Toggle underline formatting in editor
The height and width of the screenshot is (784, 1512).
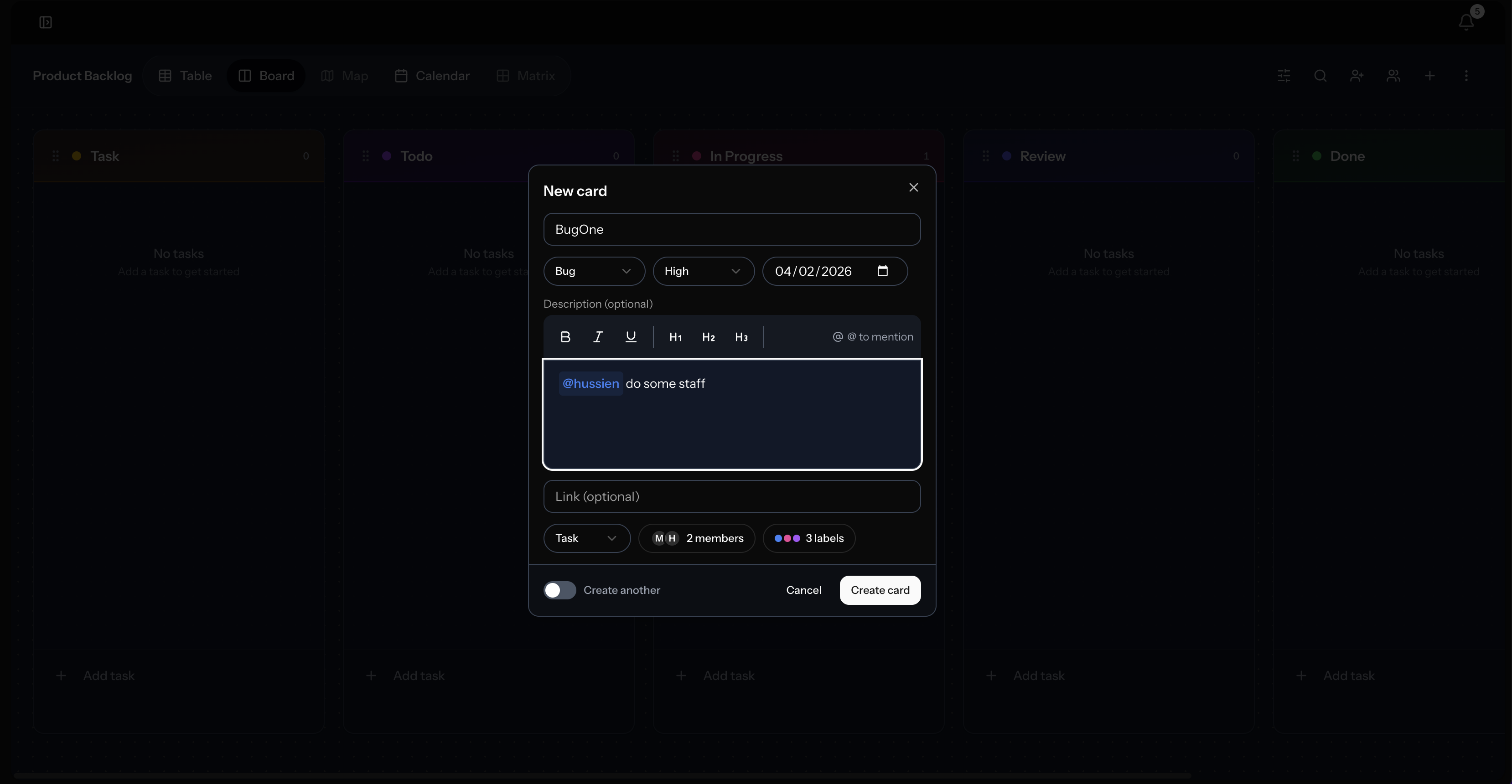[x=631, y=337]
